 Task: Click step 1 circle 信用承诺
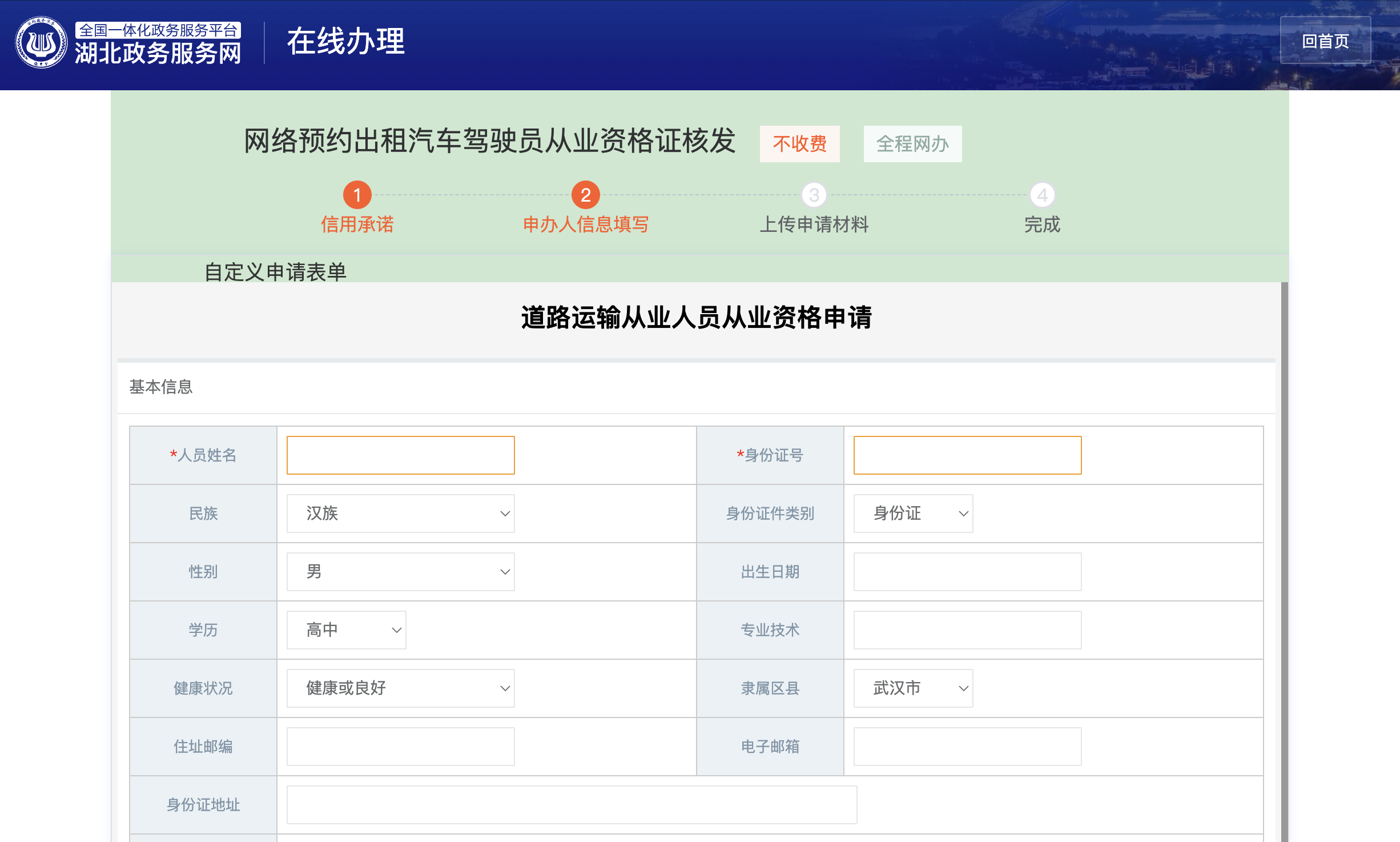(x=357, y=195)
